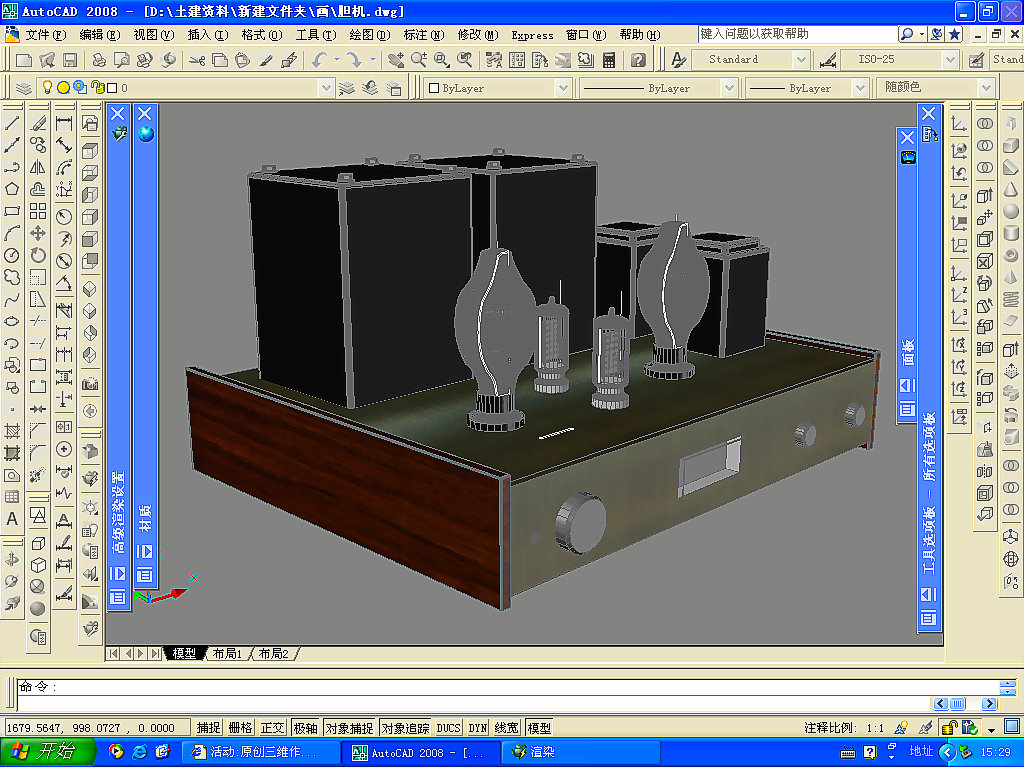Open the 编辑(E) menu
Screen dimensions: 1024x768
[x=99, y=35]
